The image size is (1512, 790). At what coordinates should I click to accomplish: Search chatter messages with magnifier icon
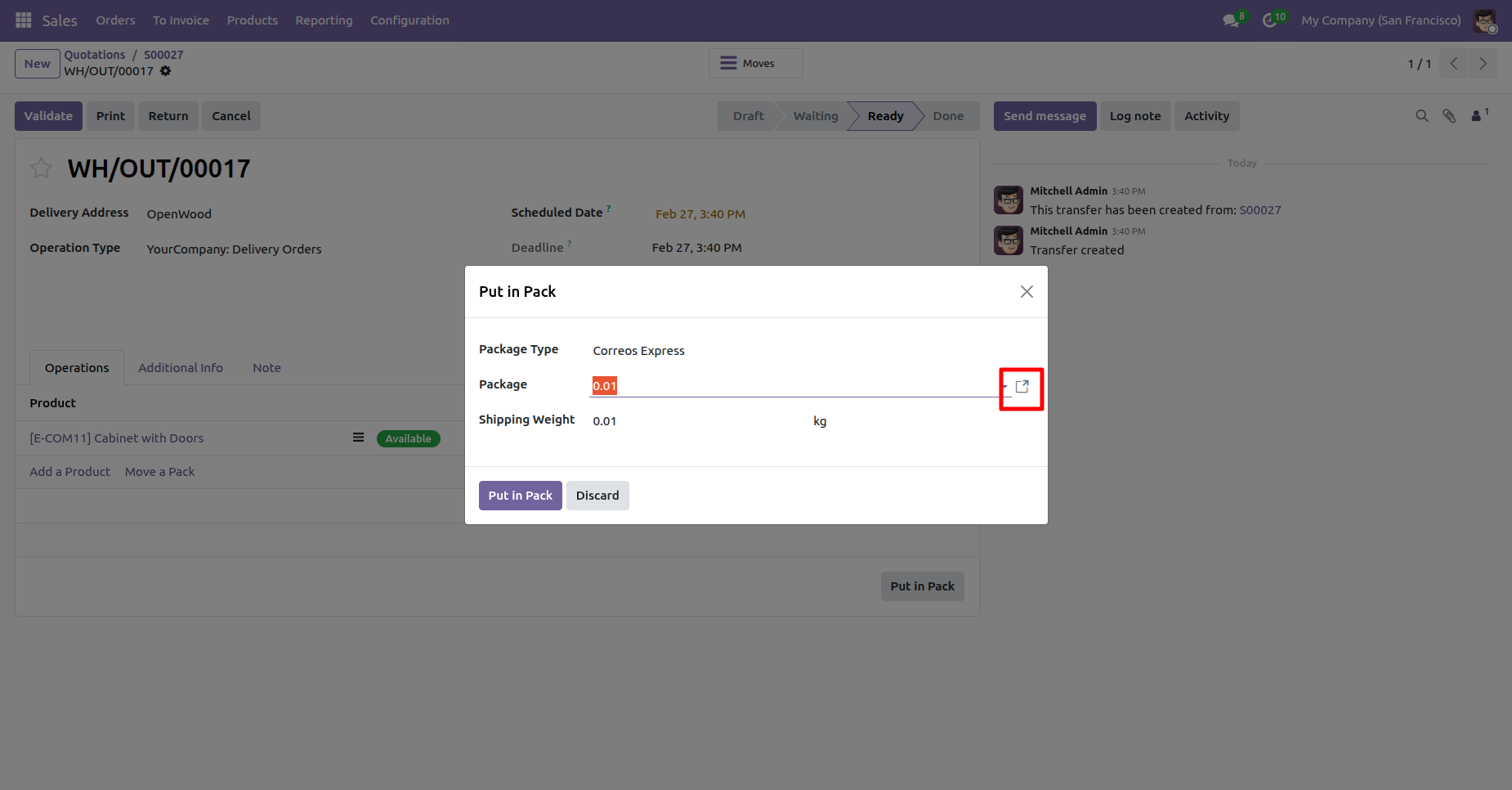pyautogui.click(x=1422, y=116)
